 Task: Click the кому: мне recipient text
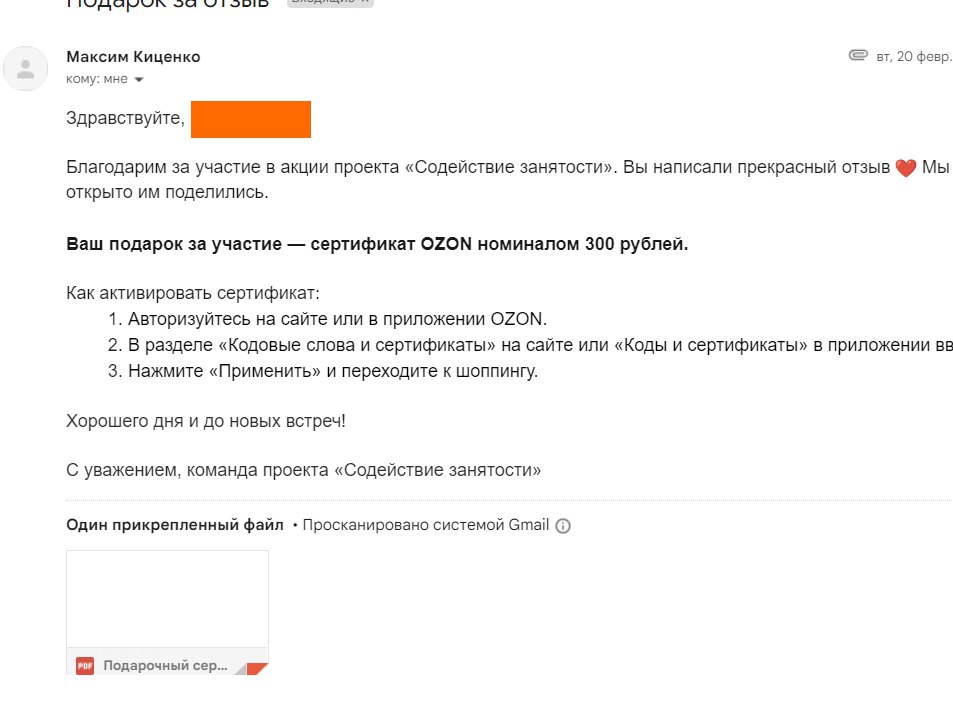(x=97, y=79)
